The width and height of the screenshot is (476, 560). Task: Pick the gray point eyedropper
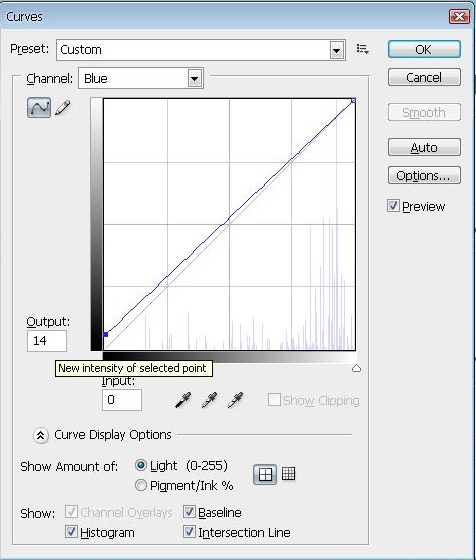click(x=209, y=400)
